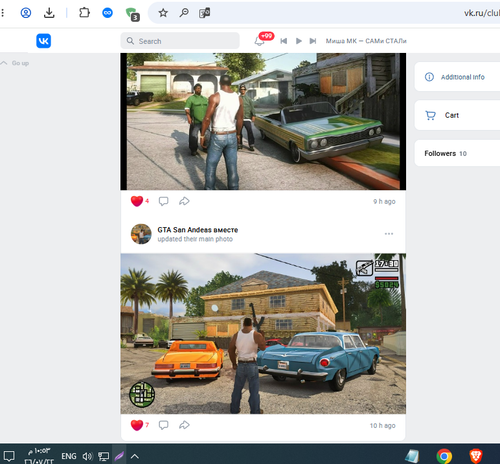
Task: Open the Grove Street gang meeting photo
Action: [x=263, y=121]
